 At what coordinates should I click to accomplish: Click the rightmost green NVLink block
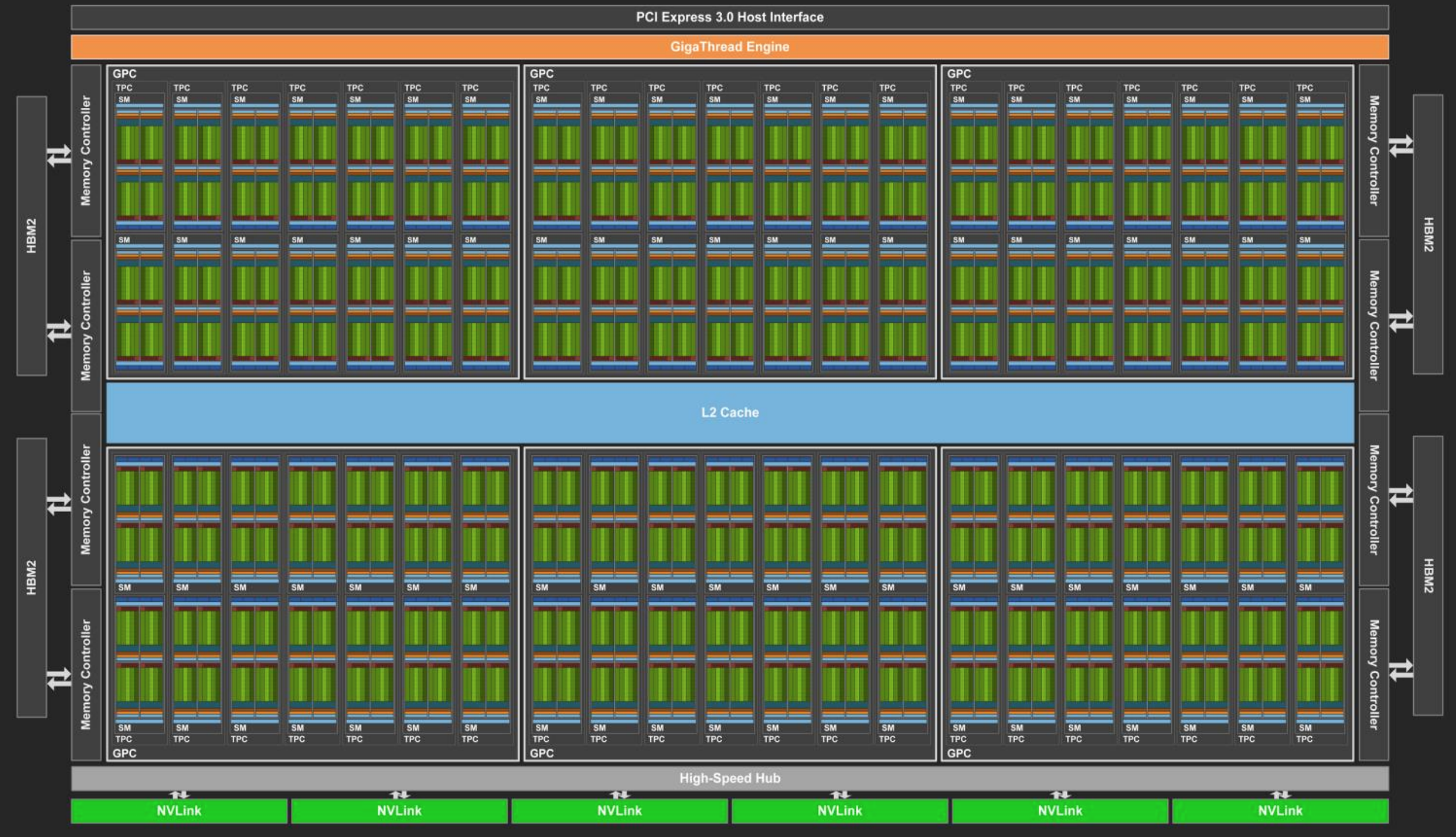(x=1280, y=811)
